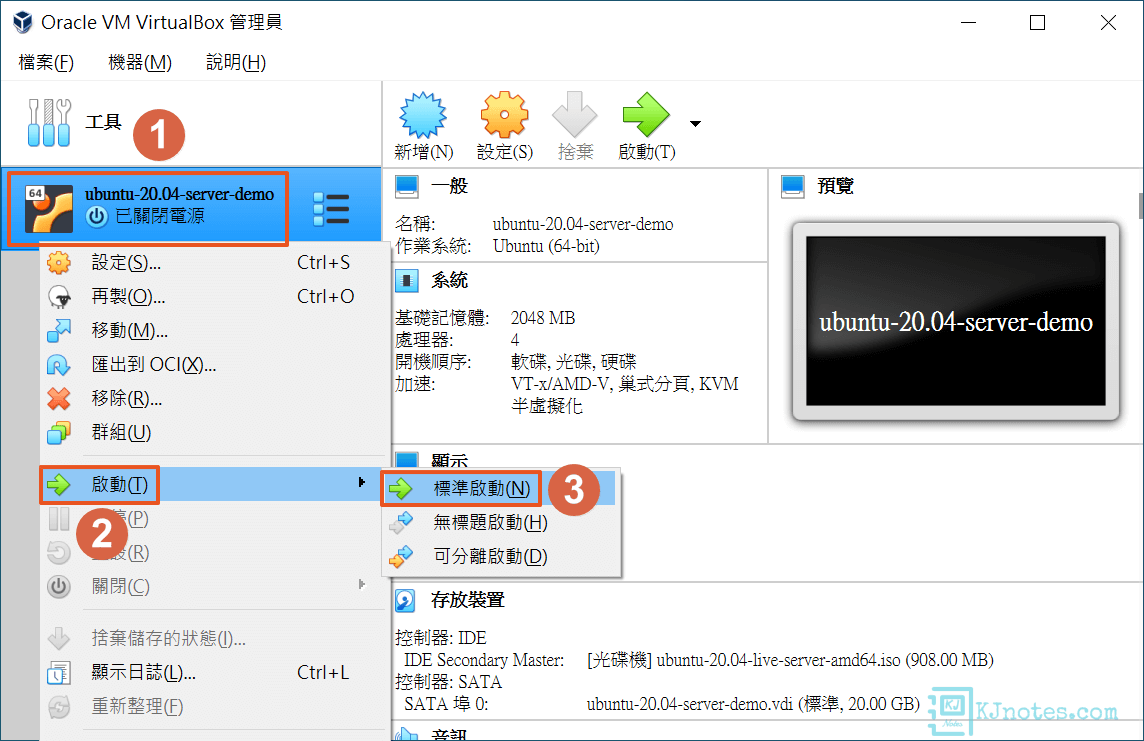Choose 再製(O)... clone entry

(215, 297)
